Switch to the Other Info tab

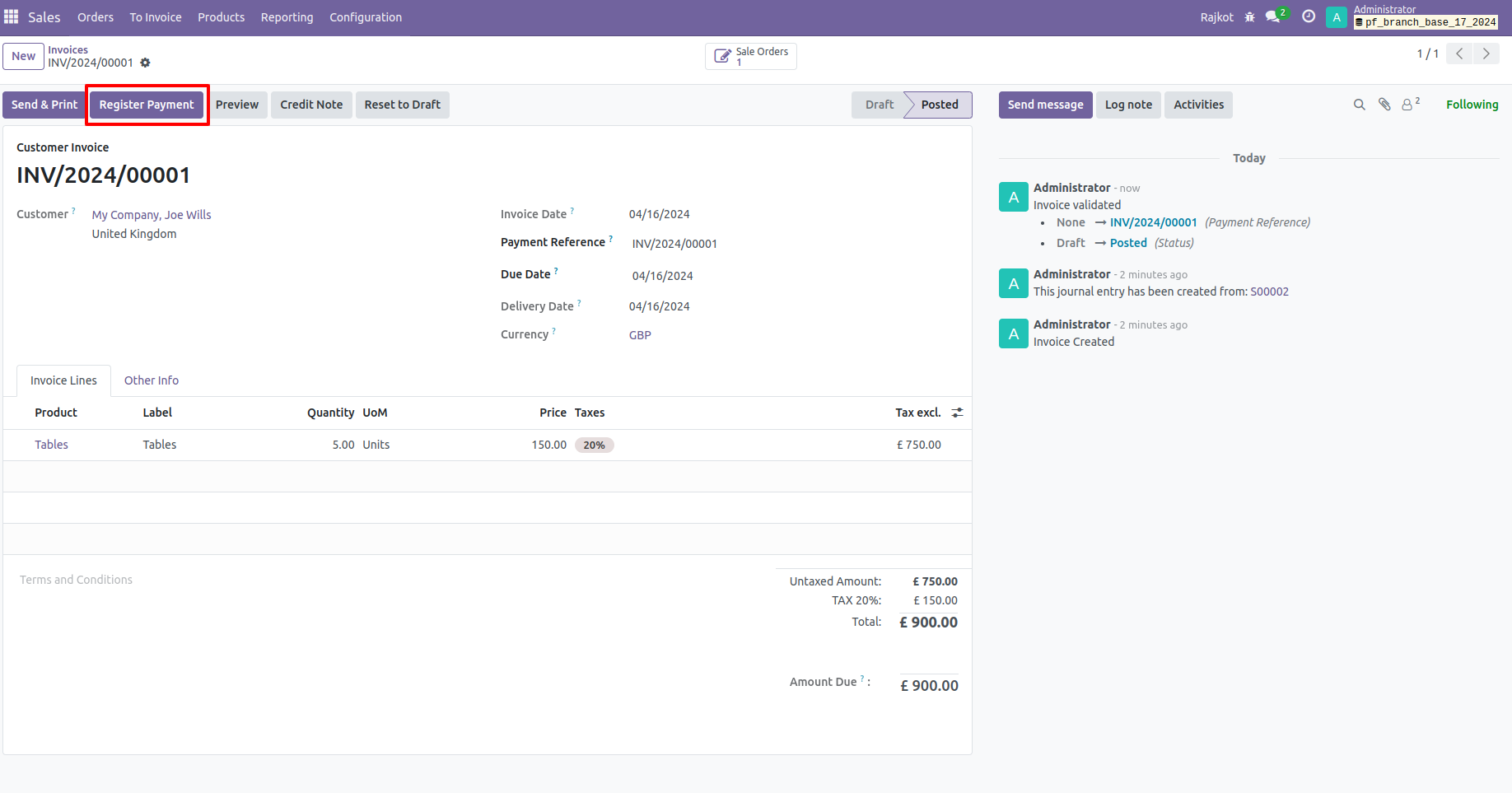152,380
